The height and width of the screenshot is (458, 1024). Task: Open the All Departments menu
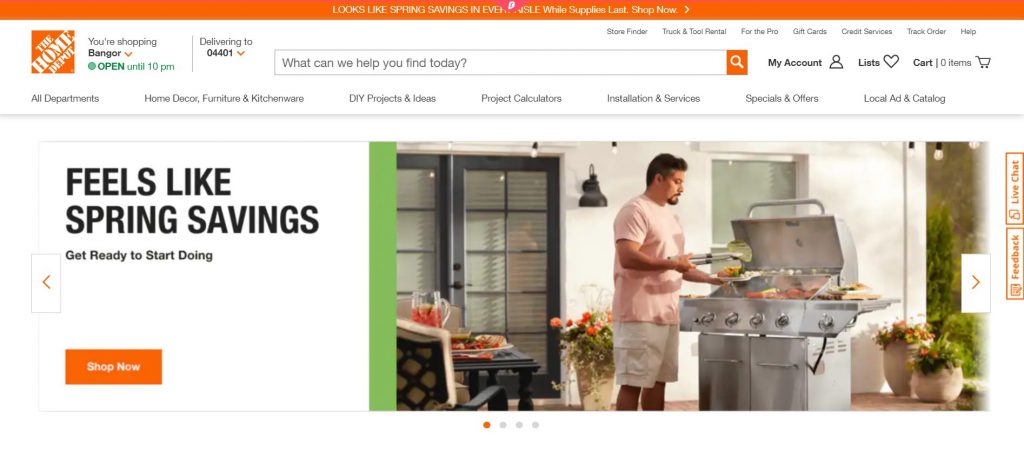click(65, 99)
